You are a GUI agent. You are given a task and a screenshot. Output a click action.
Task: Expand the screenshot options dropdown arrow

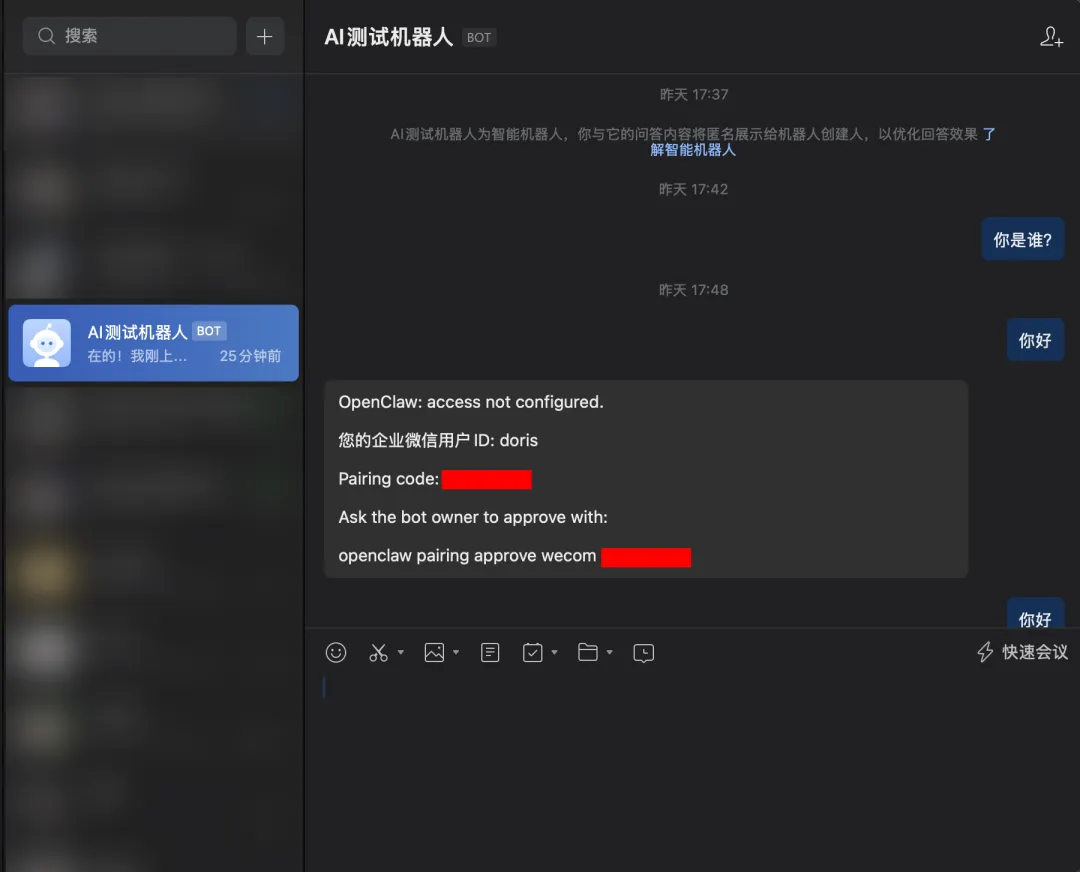coord(401,652)
